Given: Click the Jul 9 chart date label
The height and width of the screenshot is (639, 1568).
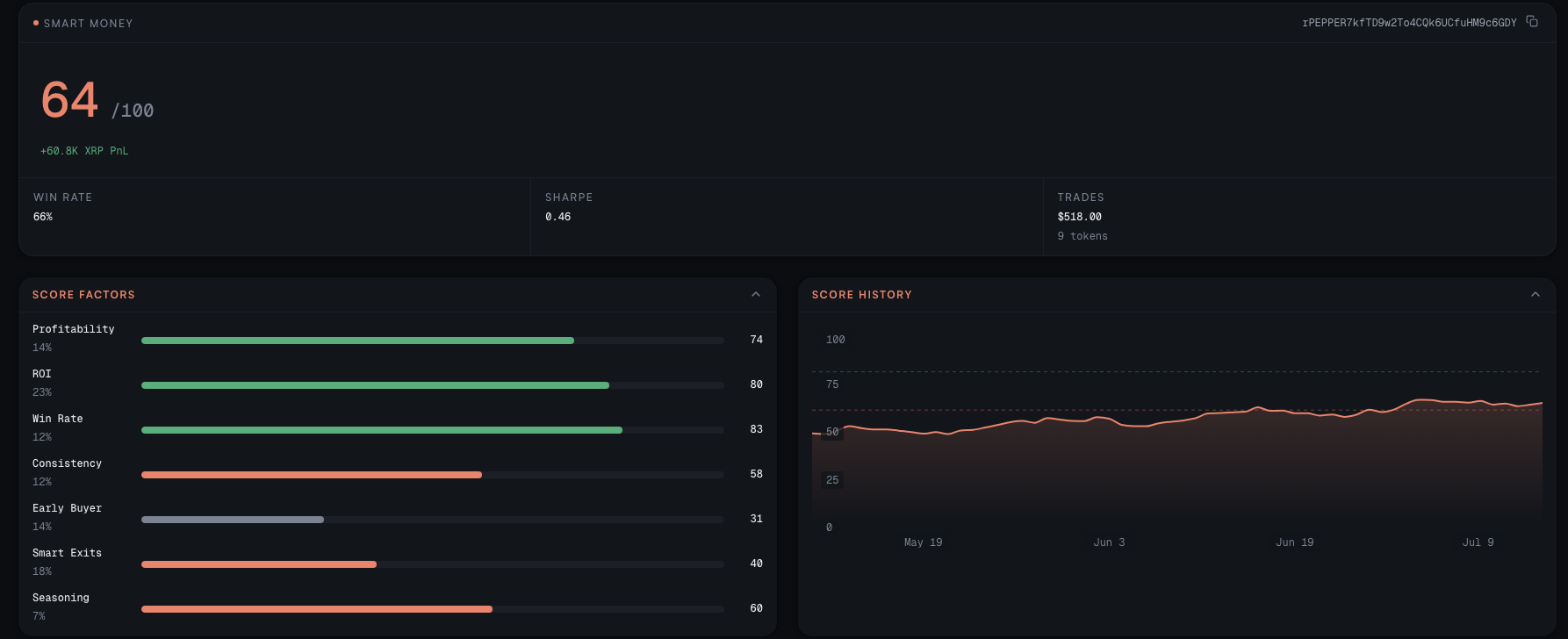Looking at the screenshot, I should point(1478,542).
